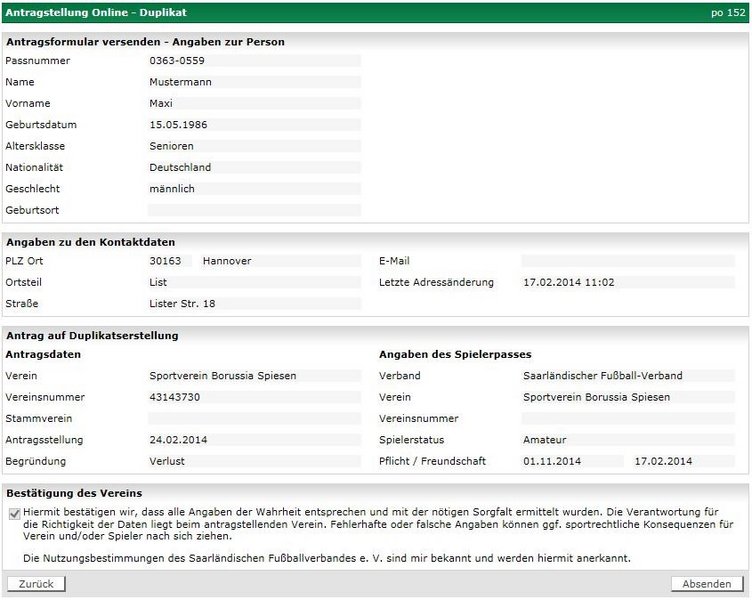Click the Geburtsdatum field 15.05.1986
Image resolution: width=752 pixels, height=600 pixels.
[254, 125]
